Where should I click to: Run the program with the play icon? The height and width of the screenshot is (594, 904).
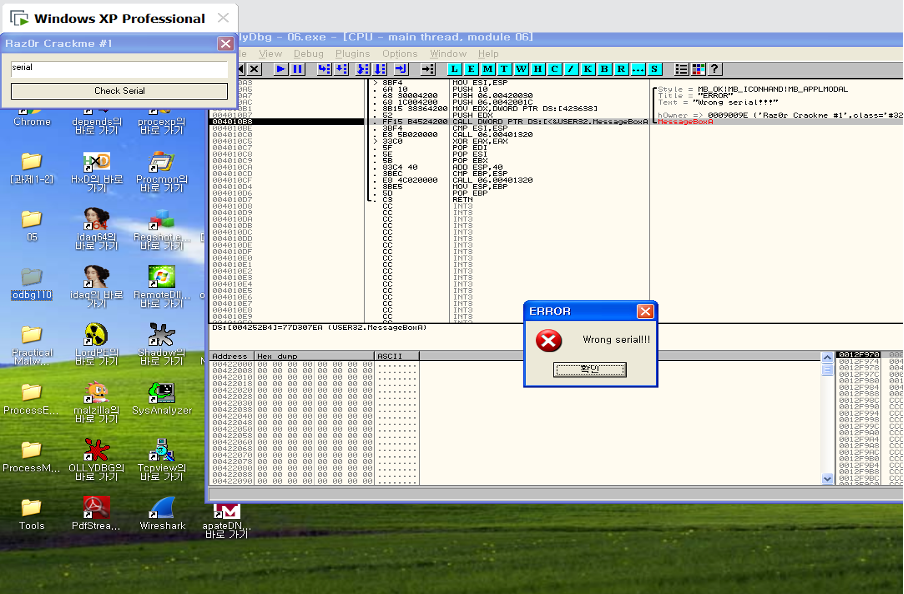pyautogui.click(x=281, y=69)
